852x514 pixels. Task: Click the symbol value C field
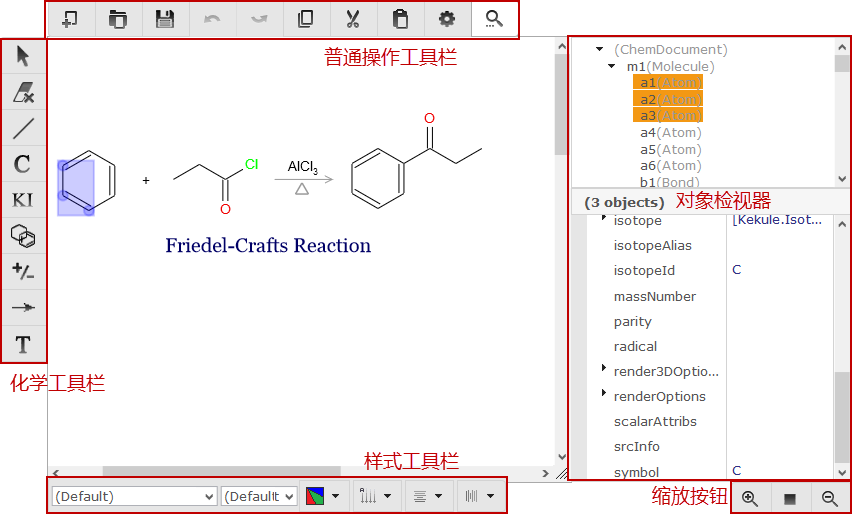coord(779,471)
